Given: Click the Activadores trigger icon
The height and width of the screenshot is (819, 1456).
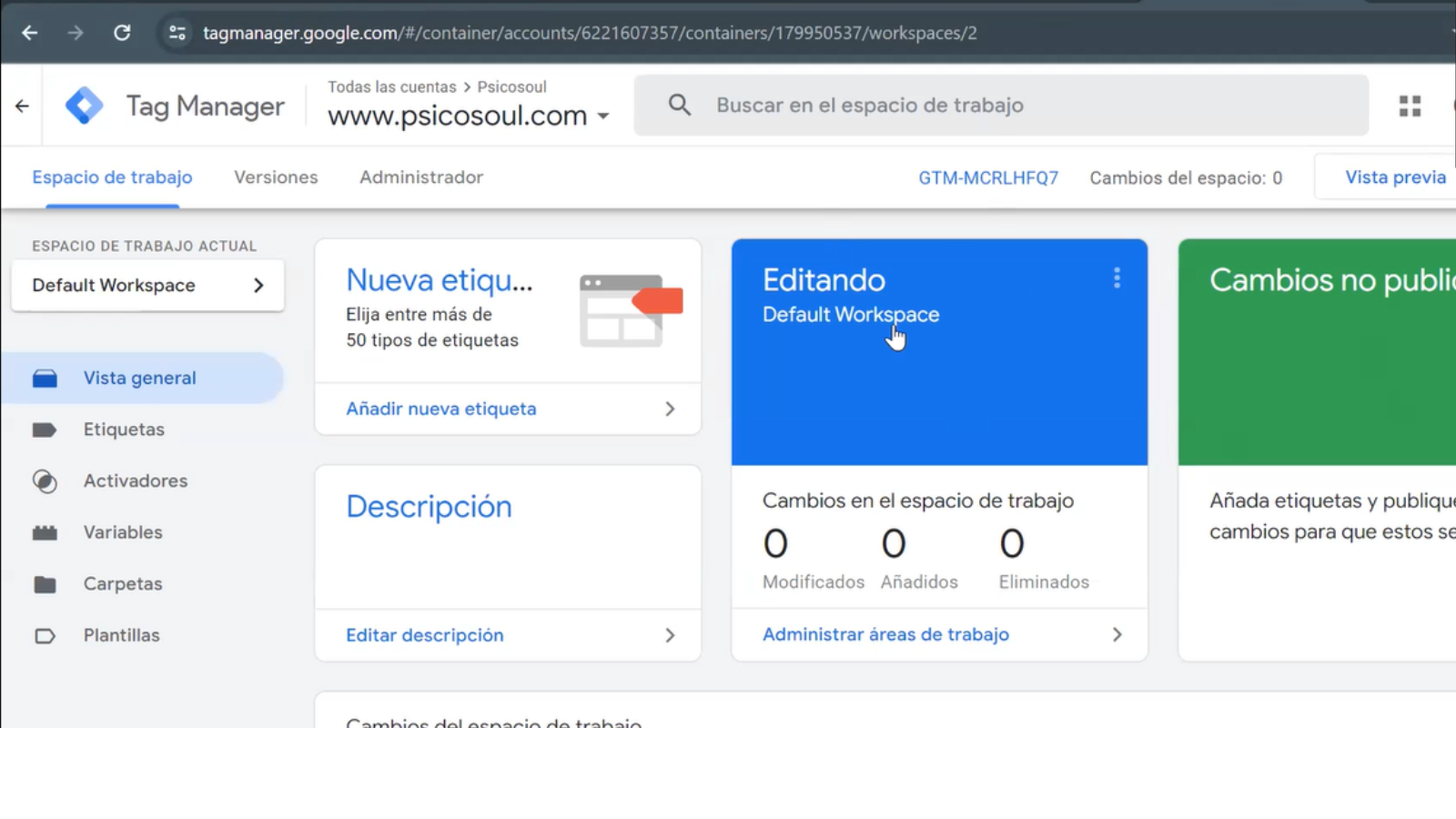Looking at the screenshot, I should point(45,480).
